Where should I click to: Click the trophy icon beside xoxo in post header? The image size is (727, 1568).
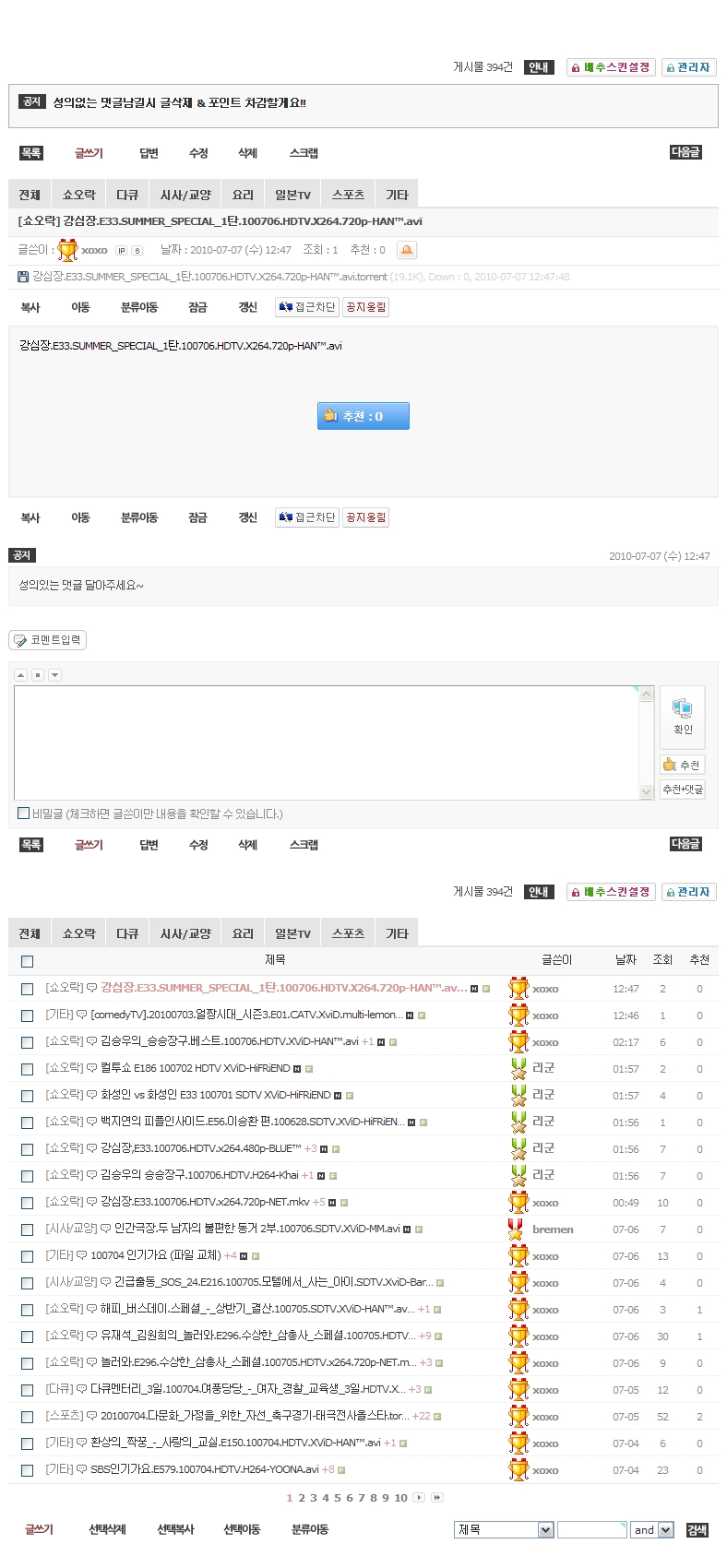coord(67,250)
